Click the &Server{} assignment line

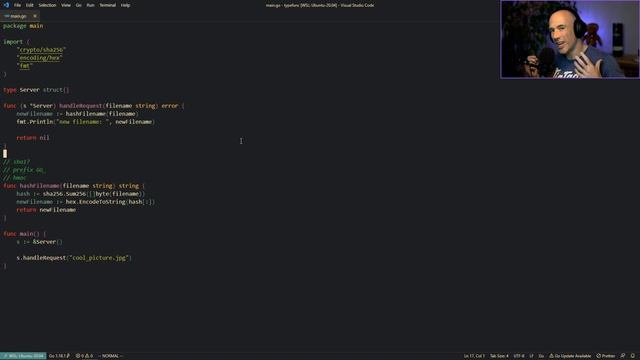pyautogui.click(x=40, y=242)
